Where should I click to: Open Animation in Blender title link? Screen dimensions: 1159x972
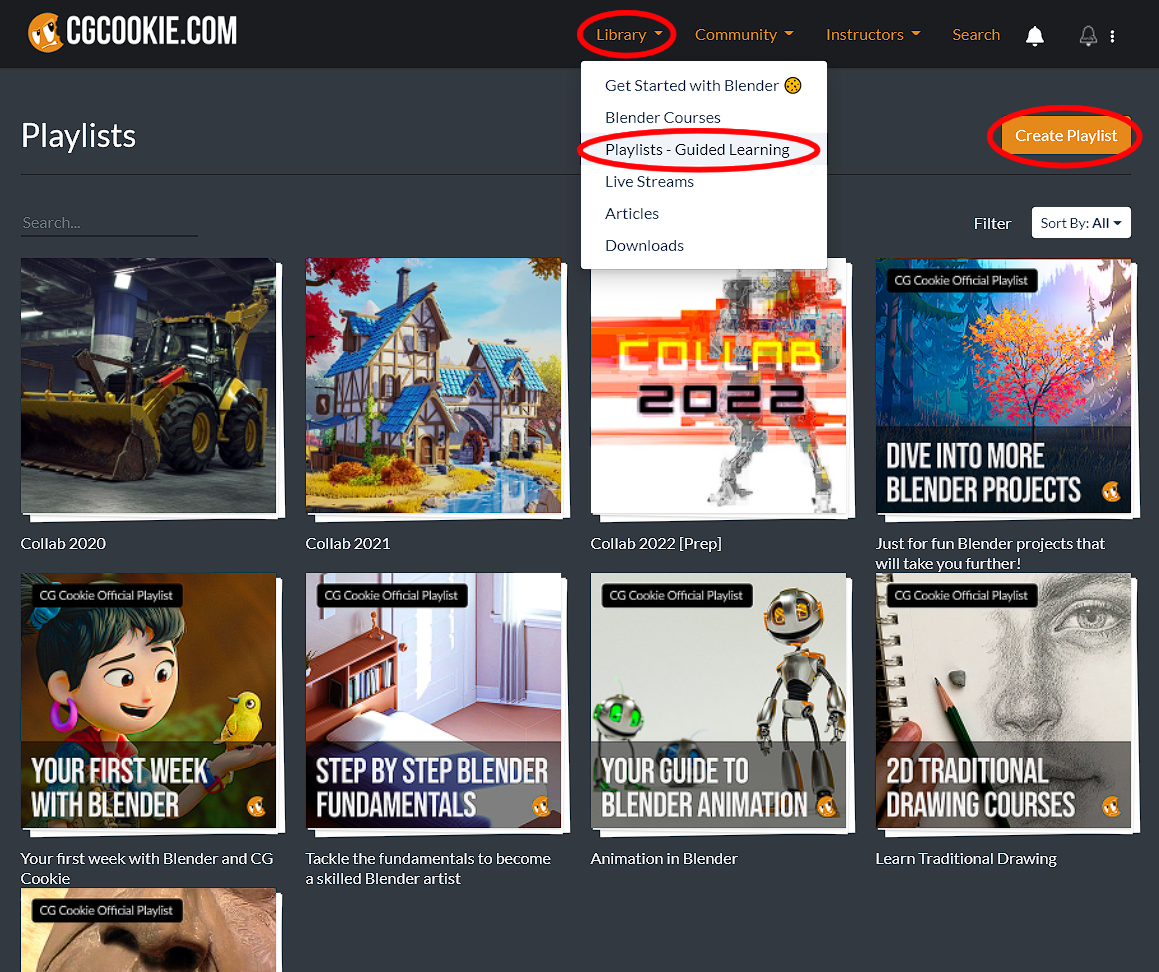tap(664, 858)
